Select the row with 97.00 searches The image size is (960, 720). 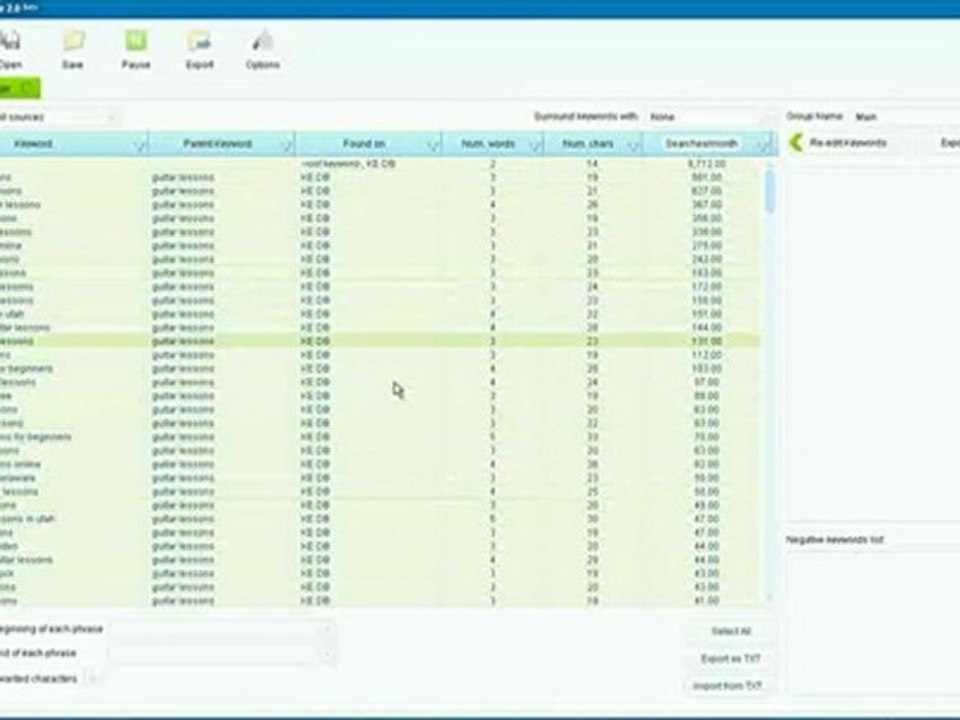pyautogui.click(x=380, y=383)
